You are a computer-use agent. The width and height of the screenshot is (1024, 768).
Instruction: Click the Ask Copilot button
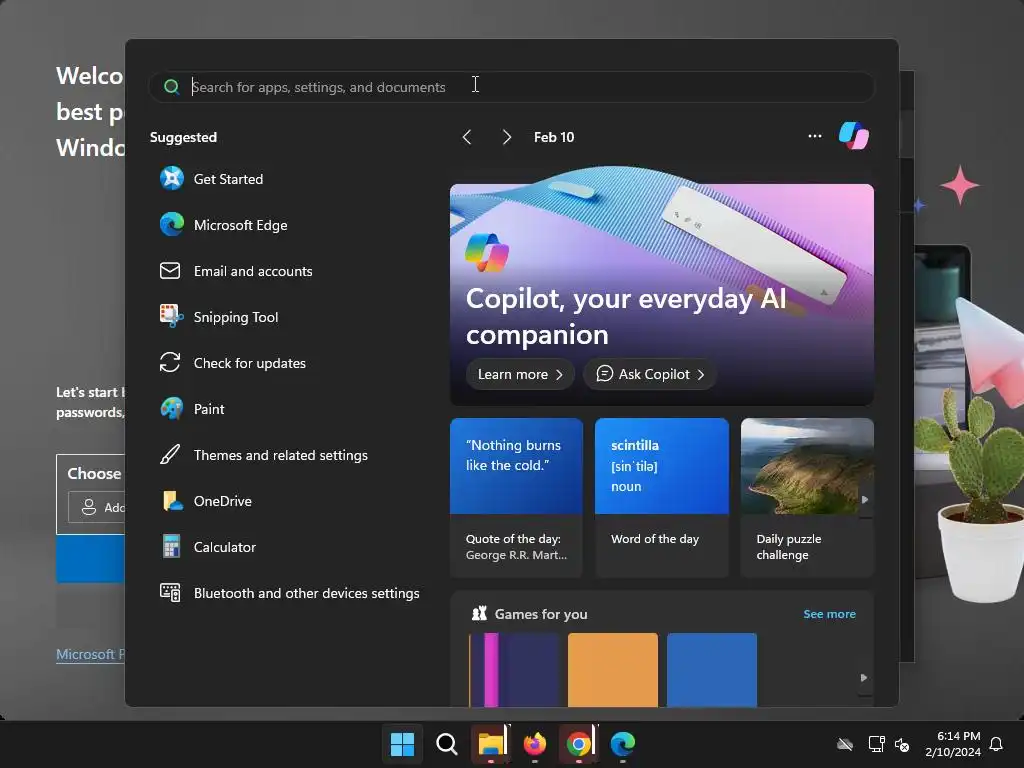click(650, 374)
